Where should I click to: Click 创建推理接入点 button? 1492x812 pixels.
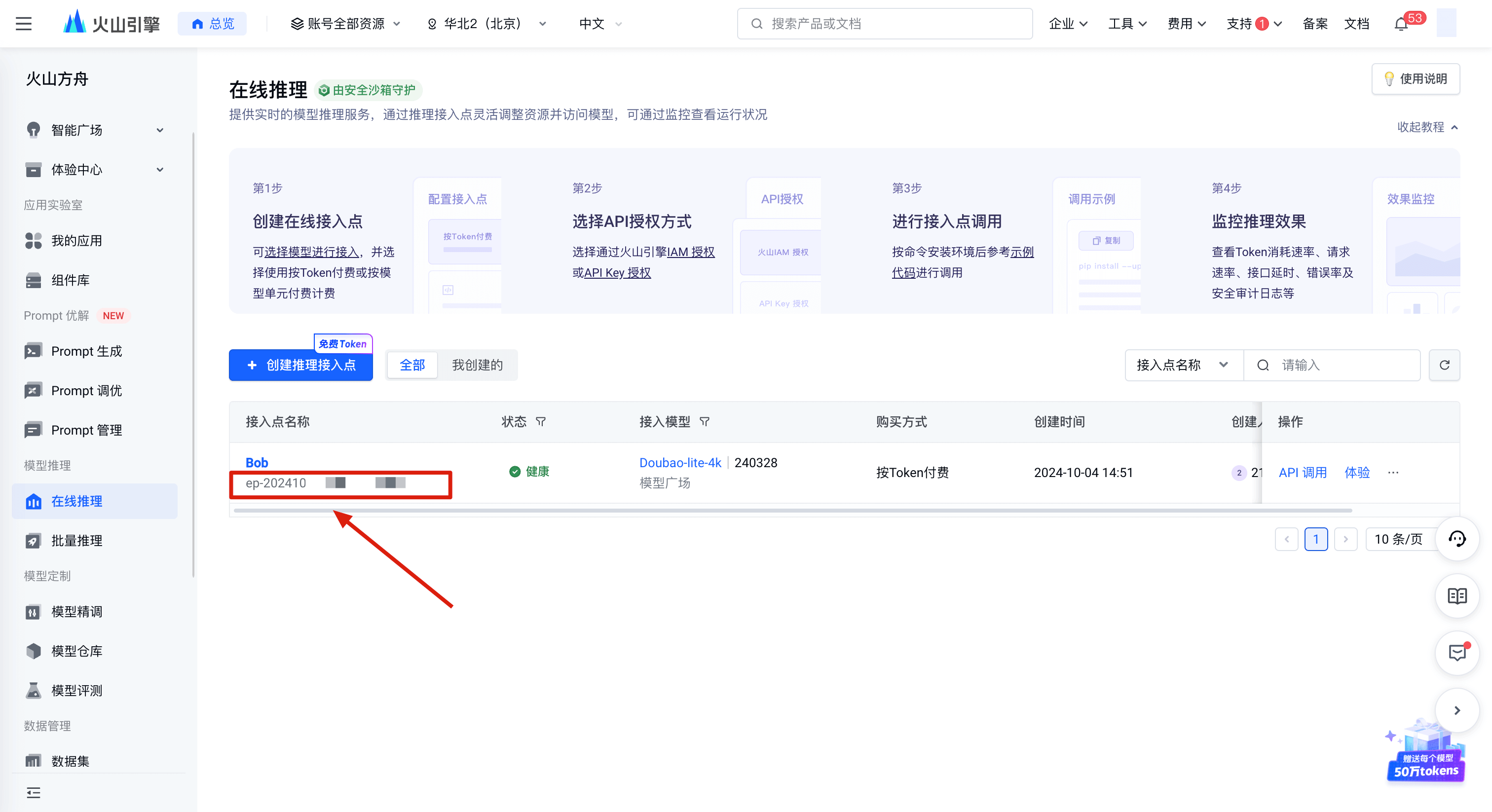[x=300, y=365]
